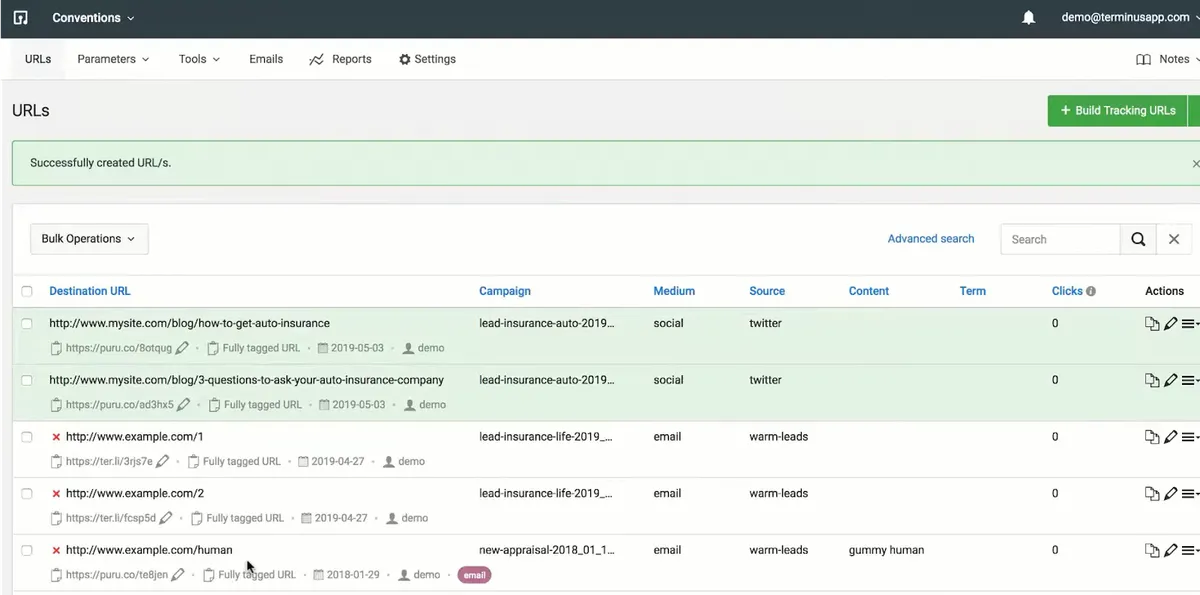Expand the Conventions project dropdown
1200x595 pixels.
[x=93, y=18]
